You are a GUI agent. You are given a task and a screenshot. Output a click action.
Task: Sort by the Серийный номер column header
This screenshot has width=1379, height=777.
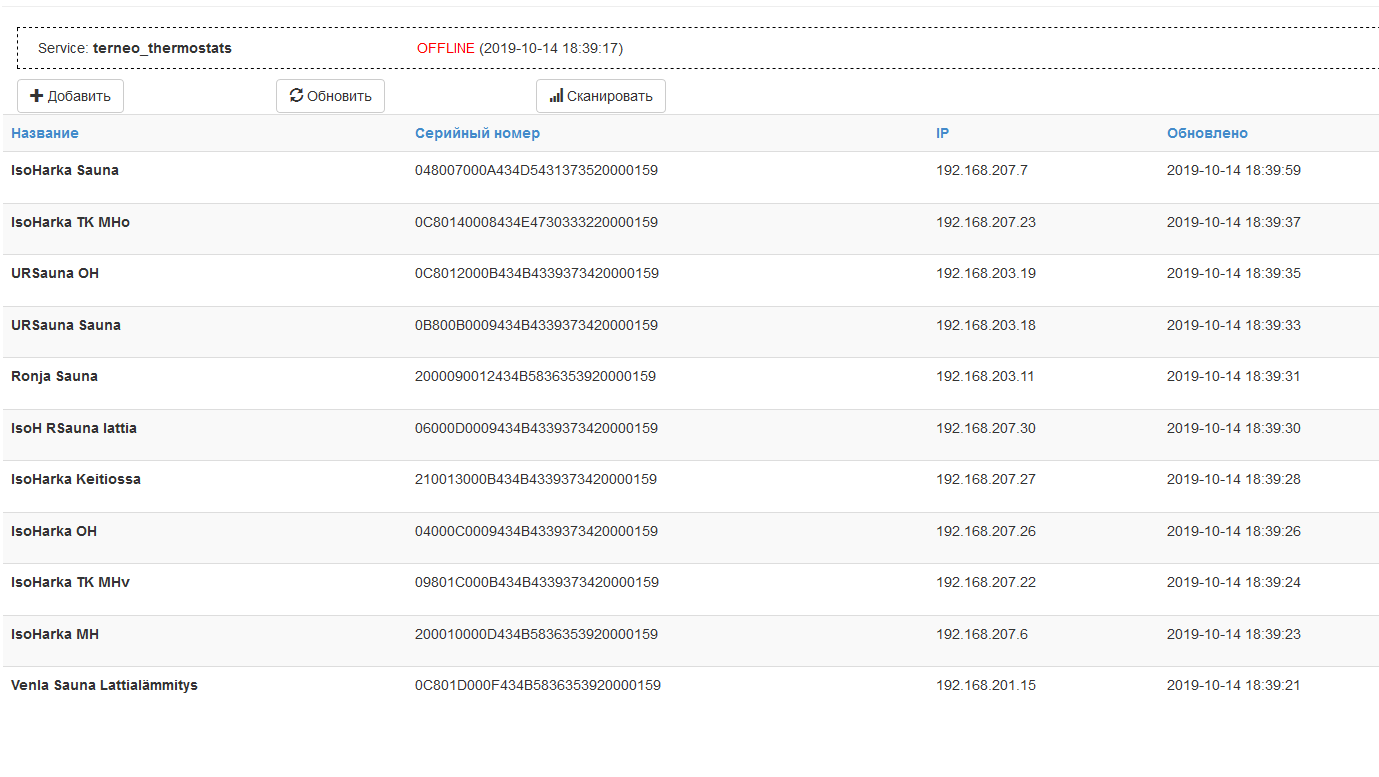pos(477,133)
